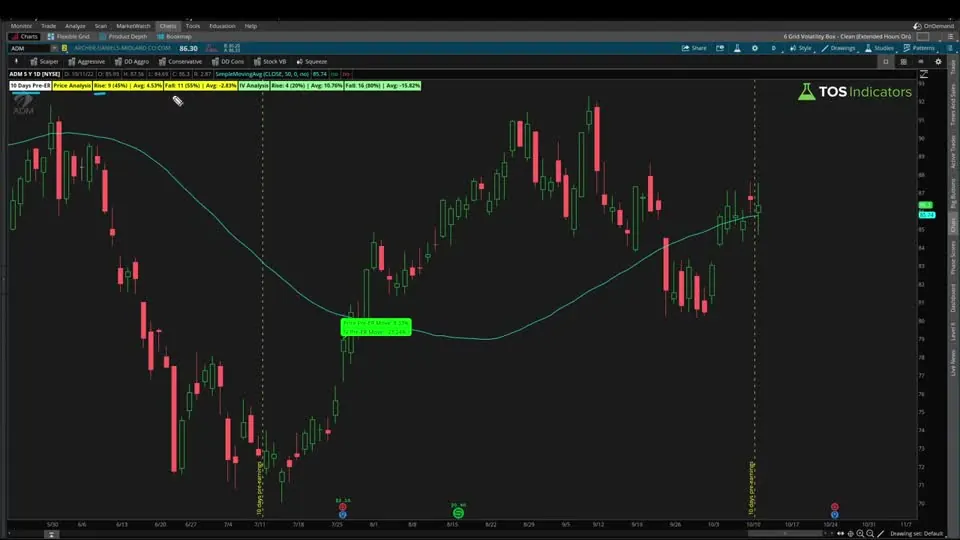Open the Product Depth sub-tab
Image resolution: width=960 pixels, height=540 pixels.
123,36
